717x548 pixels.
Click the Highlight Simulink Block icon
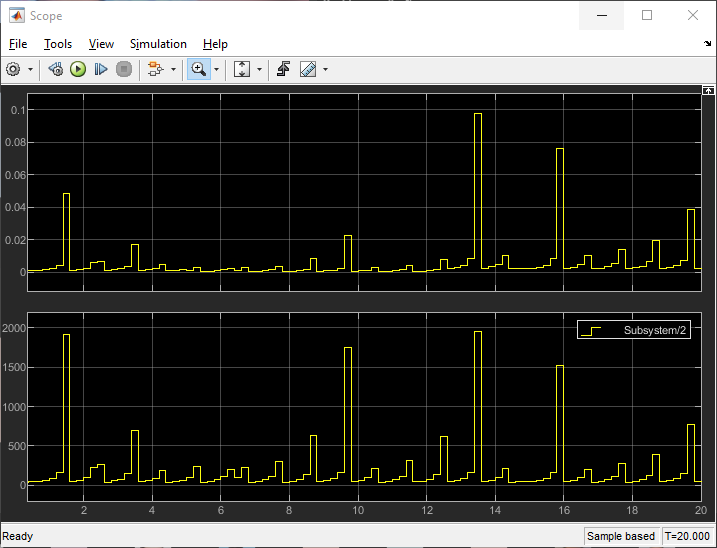pyautogui.click(x=155, y=70)
